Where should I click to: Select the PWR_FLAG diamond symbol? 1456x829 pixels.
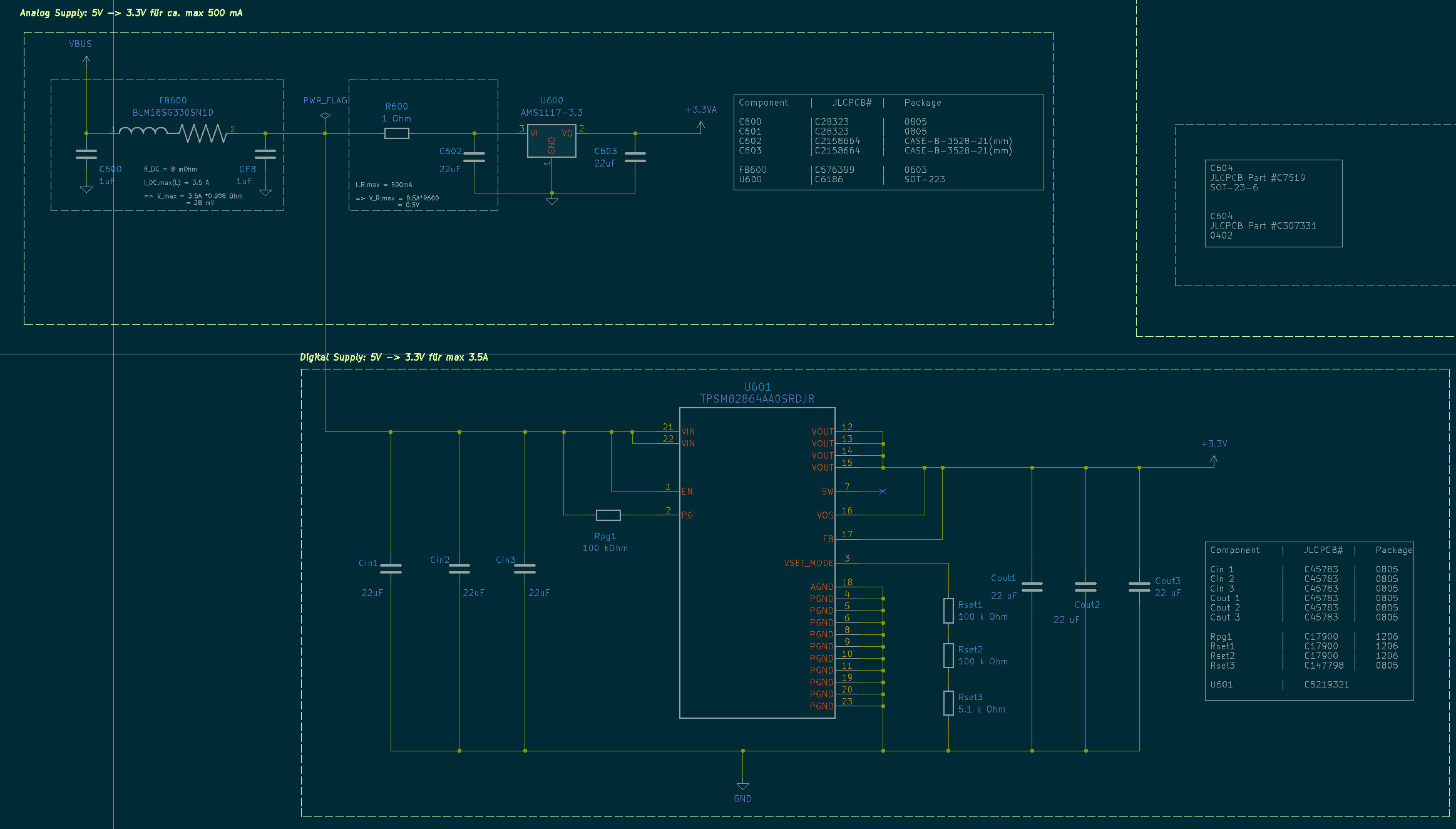[325, 116]
